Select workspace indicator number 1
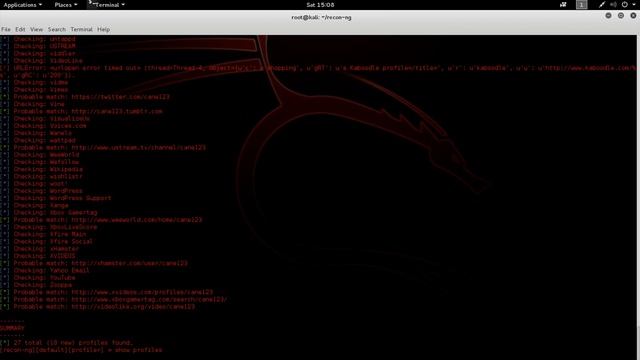The width and height of the screenshot is (640, 360). pos(581,5)
